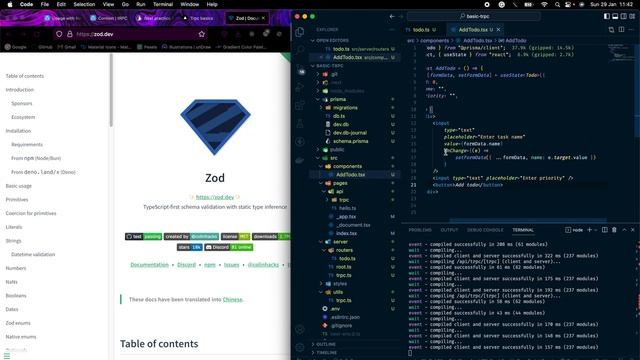Viewport: 640px width, 360px height.
Task: Bookmark zod.dev with the star icon
Action: [202, 34]
